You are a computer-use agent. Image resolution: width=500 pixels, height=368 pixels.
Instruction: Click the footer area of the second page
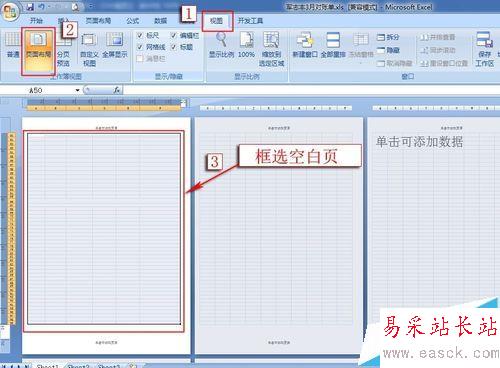point(279,342)
